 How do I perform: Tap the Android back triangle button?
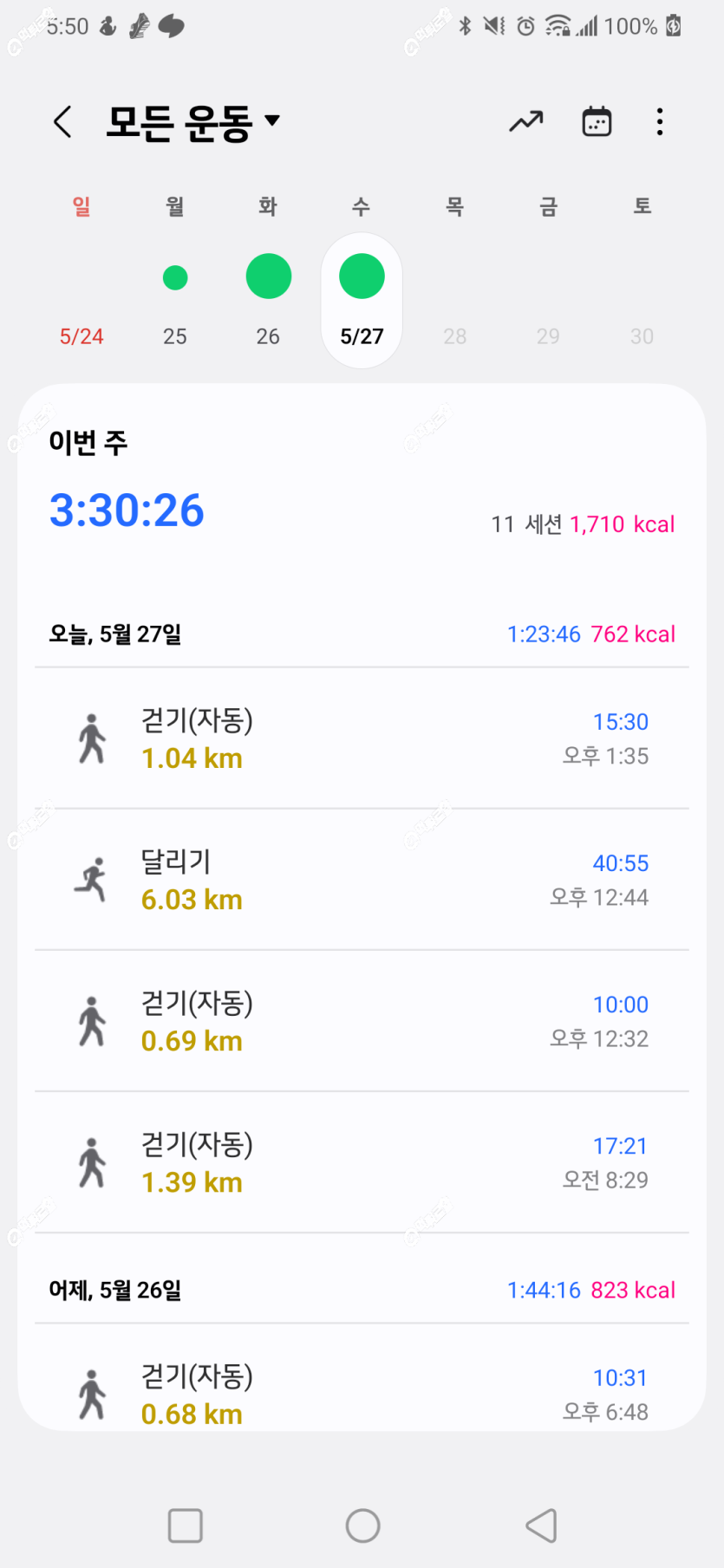click(x=541, y=1526)
